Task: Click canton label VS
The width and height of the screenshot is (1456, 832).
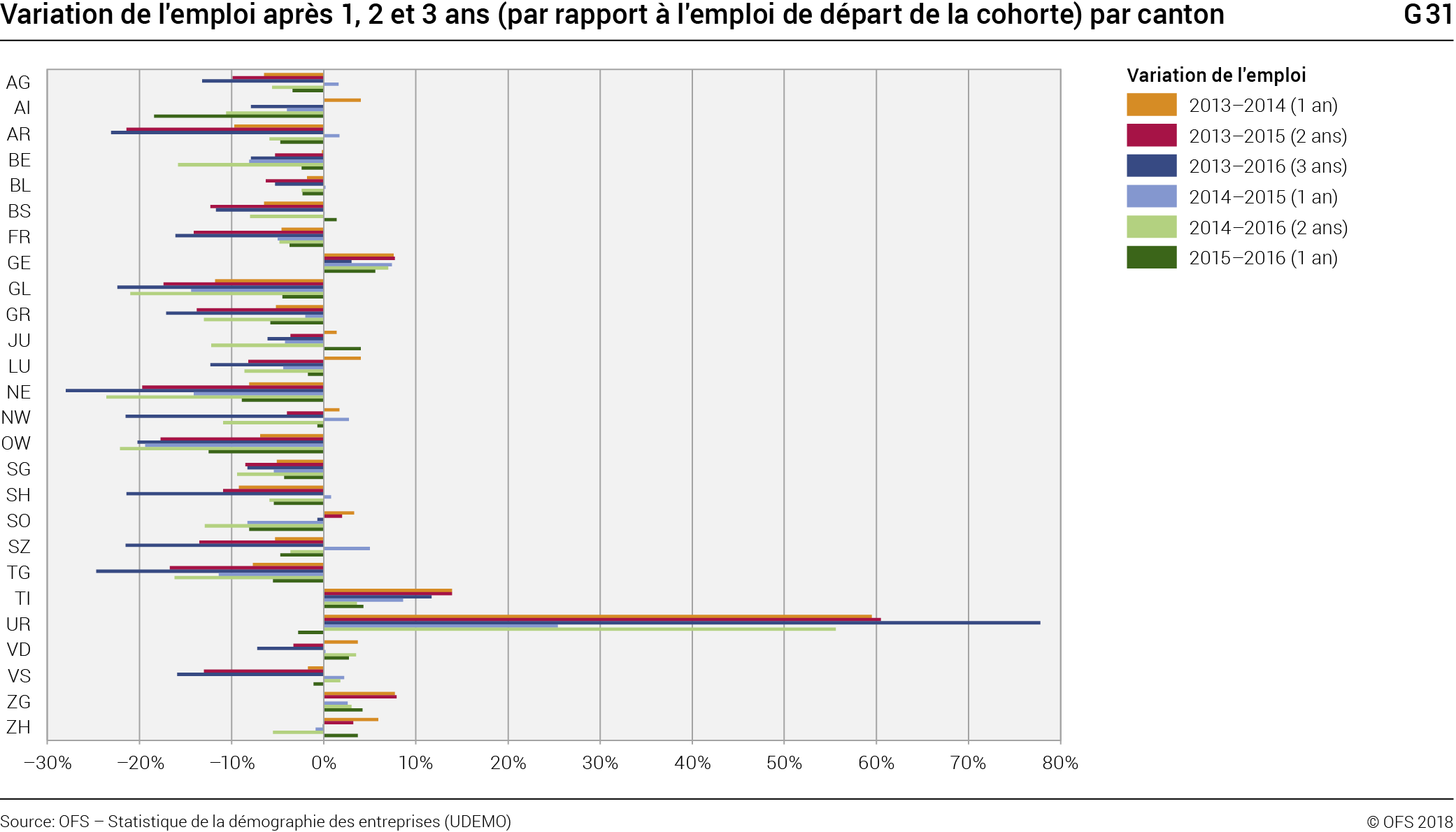Action: point(20,676)
